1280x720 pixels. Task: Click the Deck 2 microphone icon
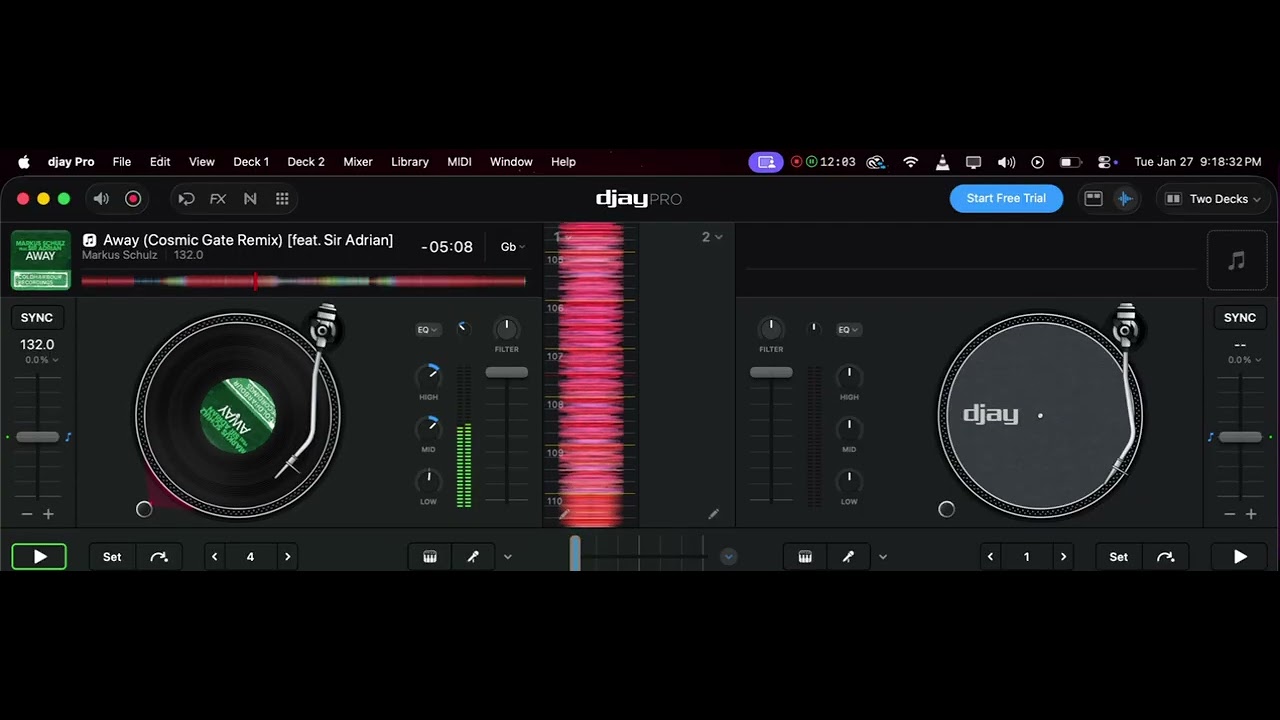click(x=848, y=557)
